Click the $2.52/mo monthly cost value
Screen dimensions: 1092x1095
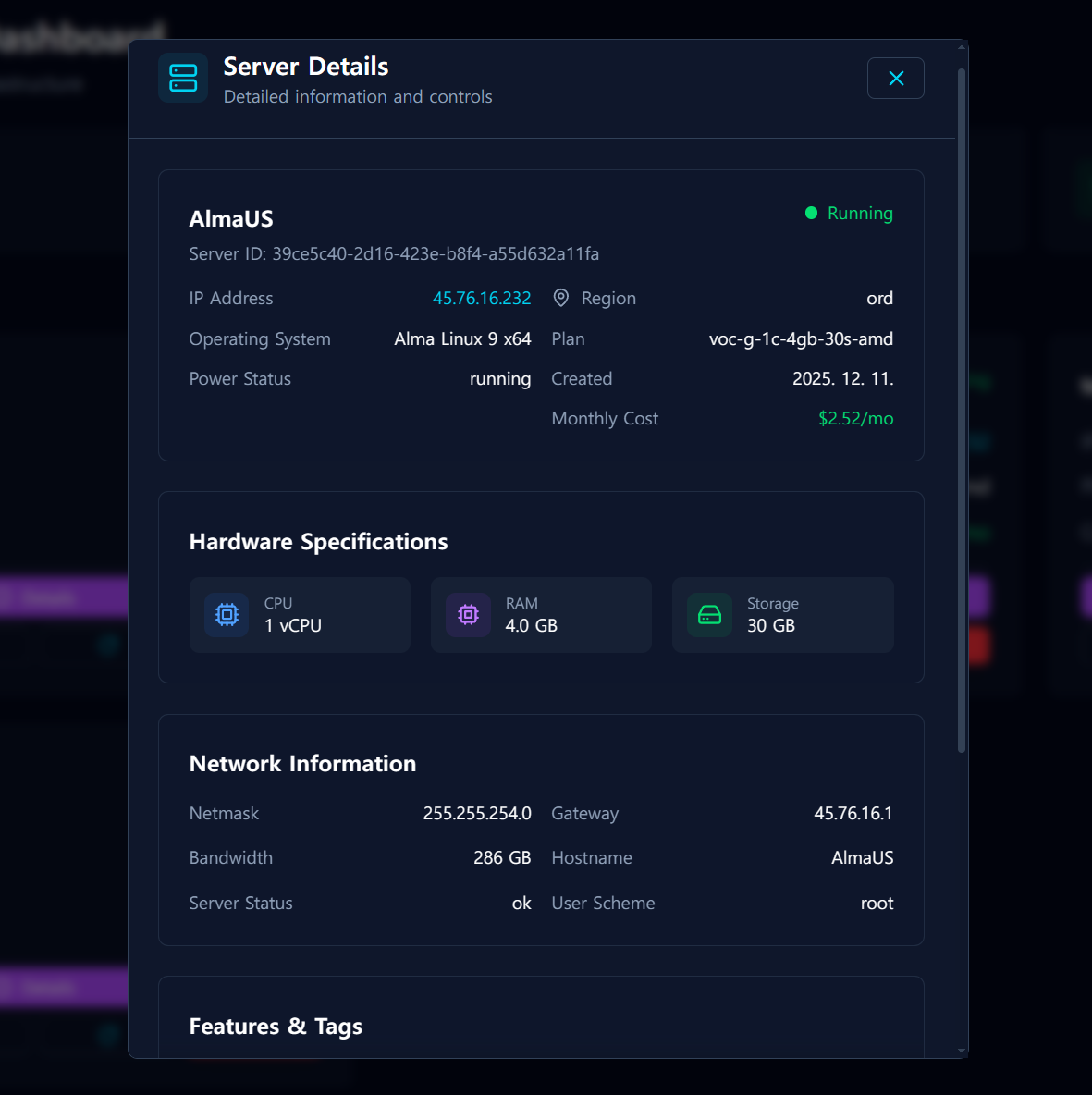click(x=856, y=418)
